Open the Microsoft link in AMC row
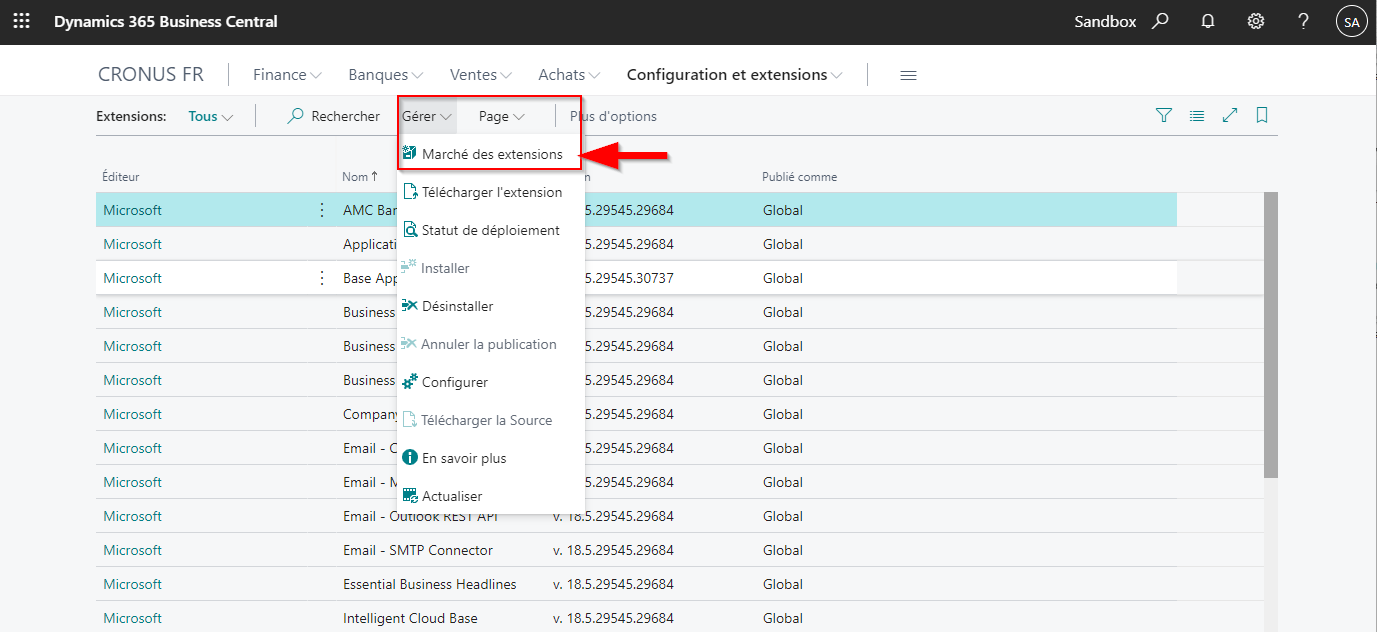The height and width of the screenshot is (632, 1377). [x=132, y=210]
